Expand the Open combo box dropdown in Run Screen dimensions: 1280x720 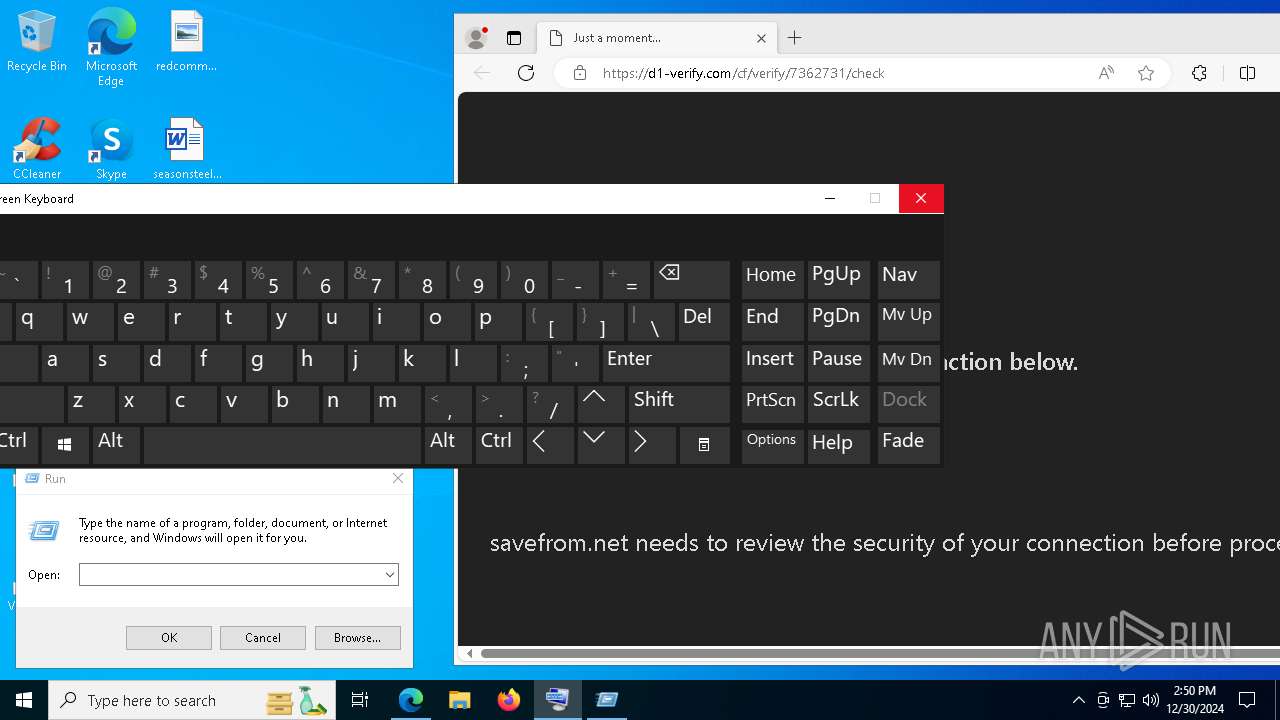389,575
